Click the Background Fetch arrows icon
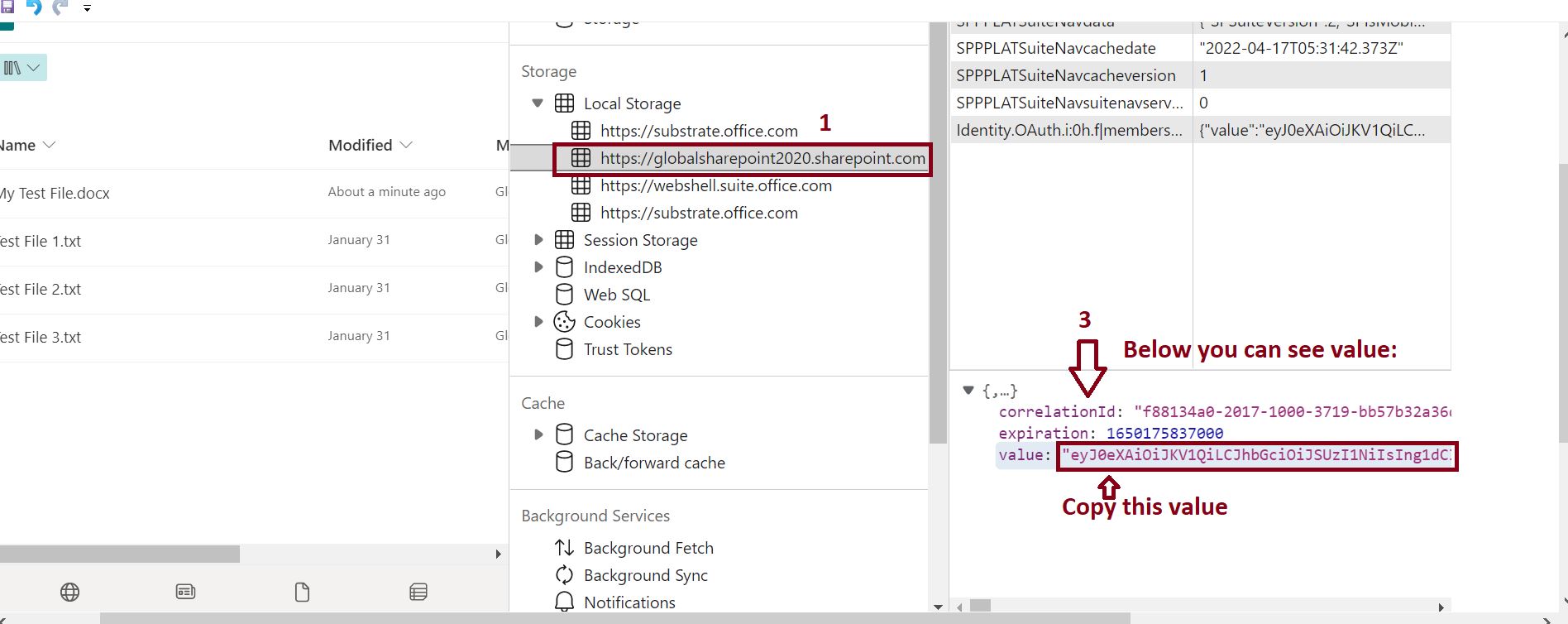The width and height of the screenshot is (1568, 624). coord(564,548)
